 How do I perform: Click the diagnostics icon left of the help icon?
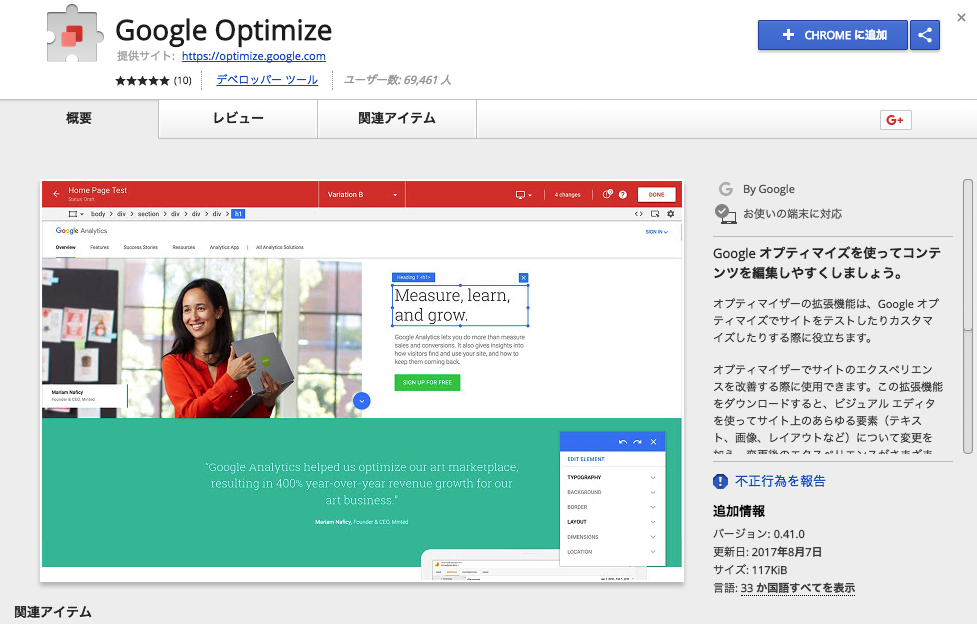pyautogui.click(x=608, y=194)
